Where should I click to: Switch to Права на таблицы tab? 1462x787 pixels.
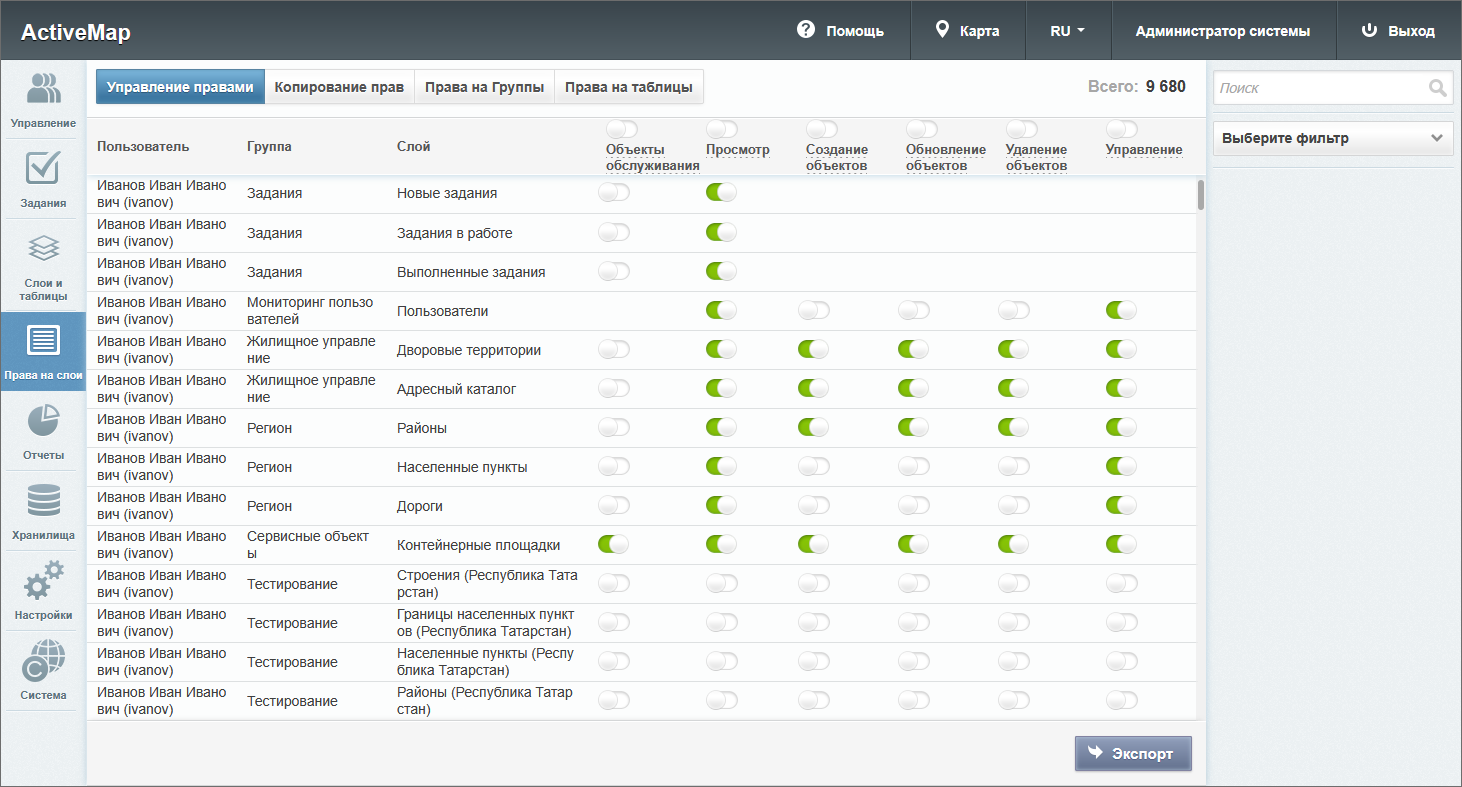(x=628, y=87)
